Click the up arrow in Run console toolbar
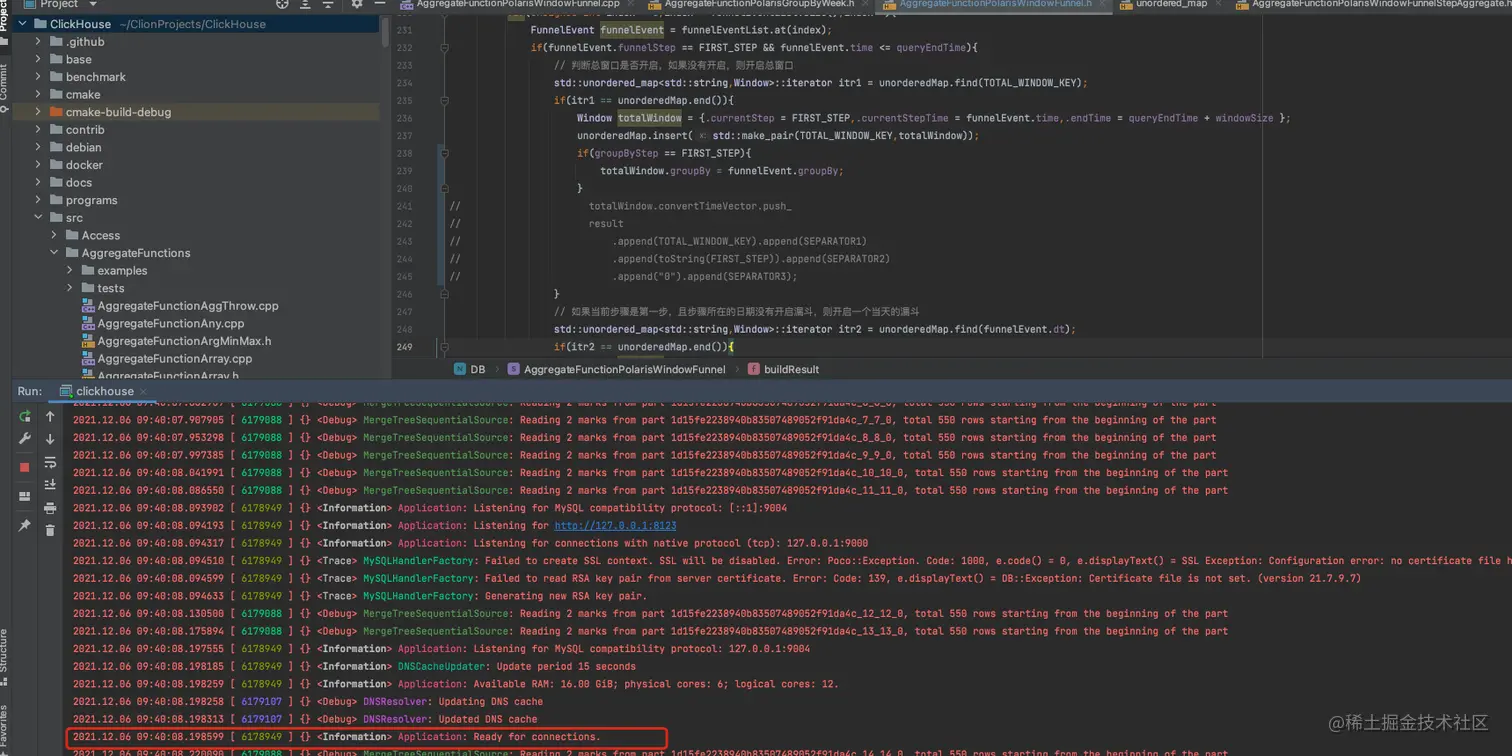The height and width of the screenshot is (756, 1512). (50, 416)
